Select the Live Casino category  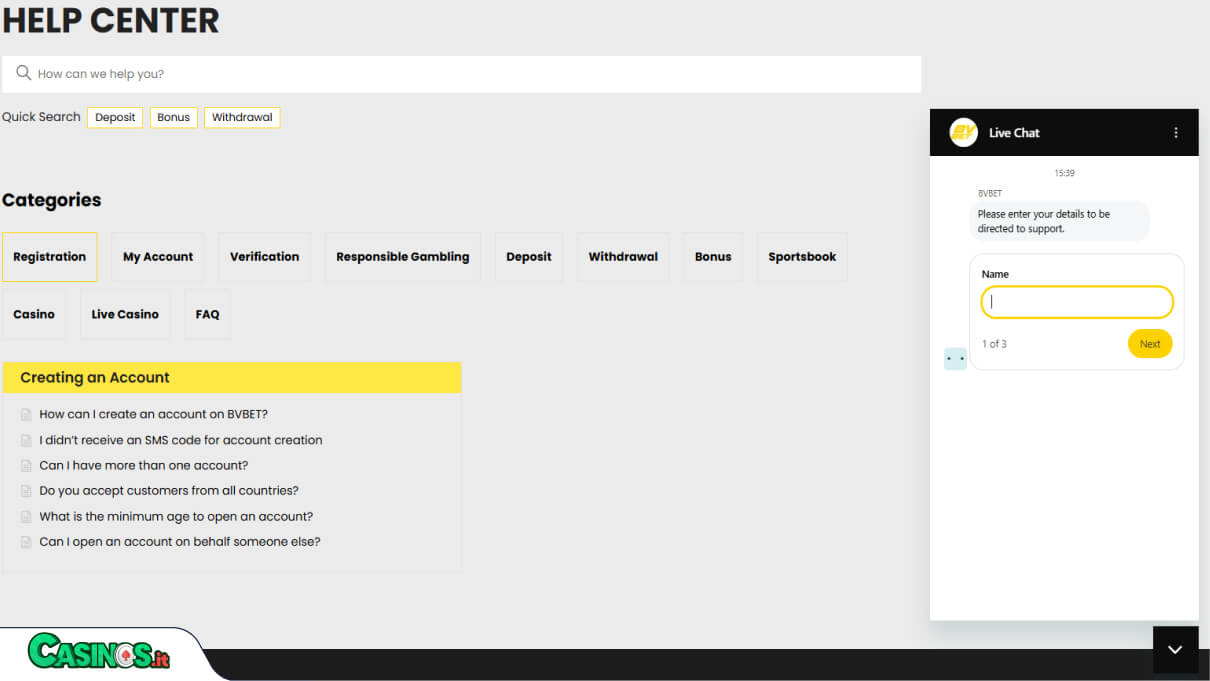tap(125, 314)
